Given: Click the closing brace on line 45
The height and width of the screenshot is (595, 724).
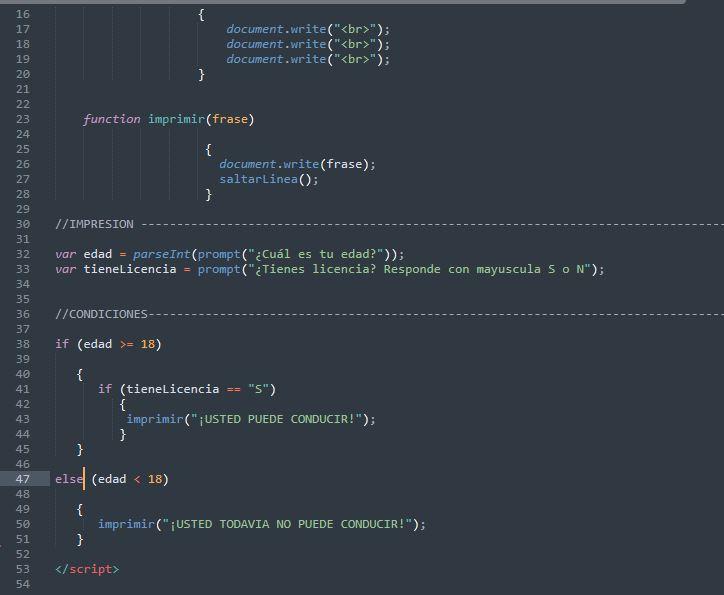Looking at the screenshot, I should pyautogui.click(x=80, y=449).
